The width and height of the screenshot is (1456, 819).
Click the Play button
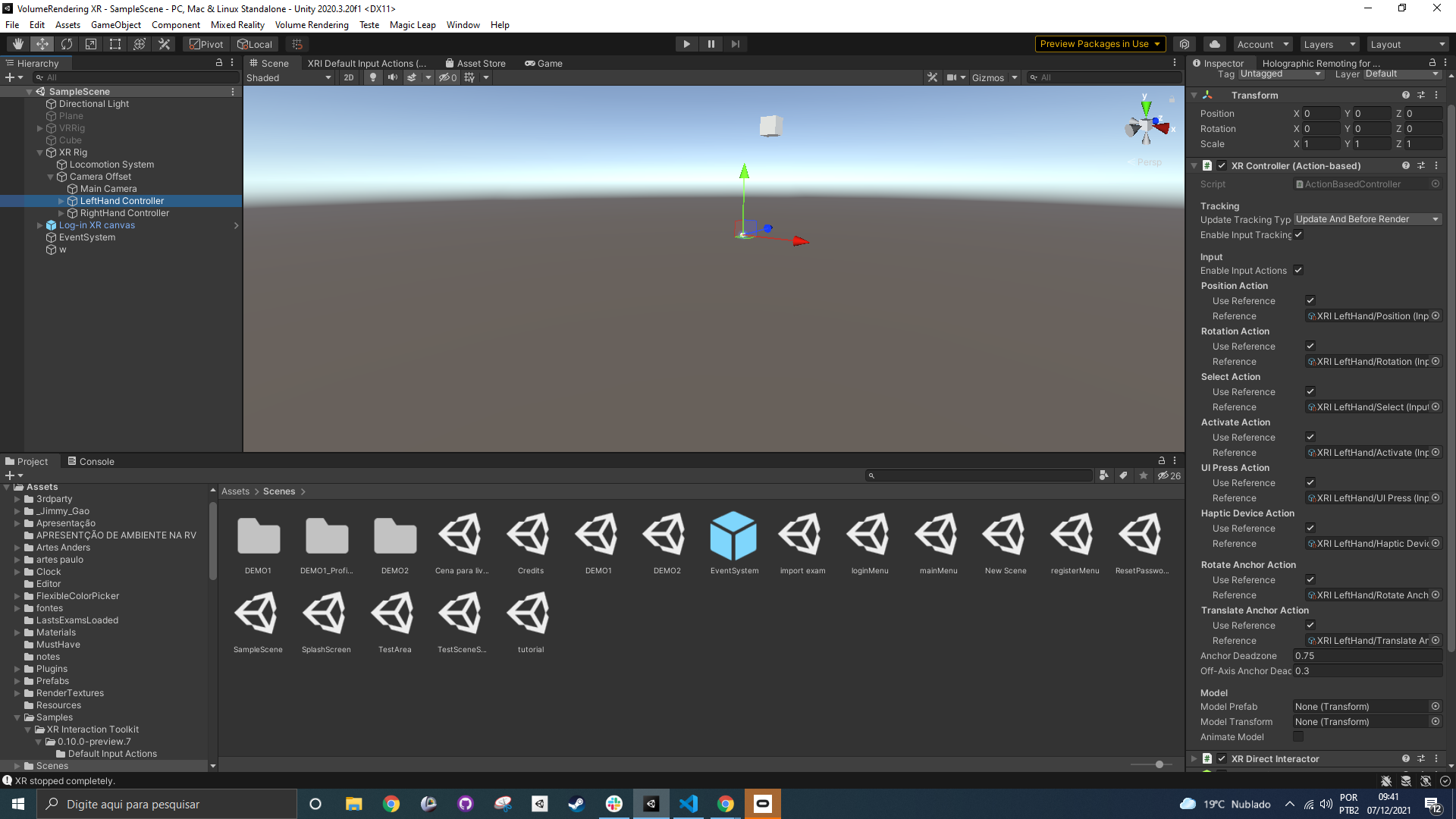686,44
